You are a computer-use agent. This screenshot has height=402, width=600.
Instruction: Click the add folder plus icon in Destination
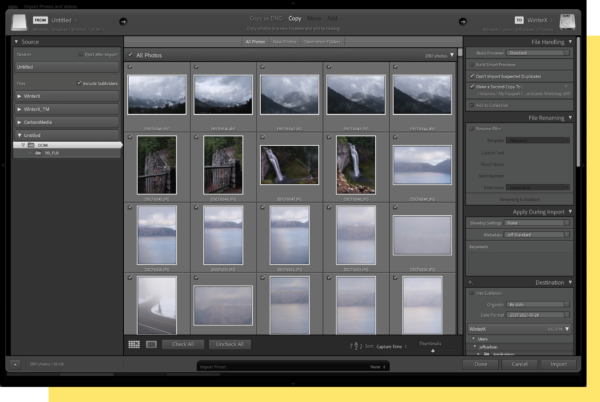[471, 283]
